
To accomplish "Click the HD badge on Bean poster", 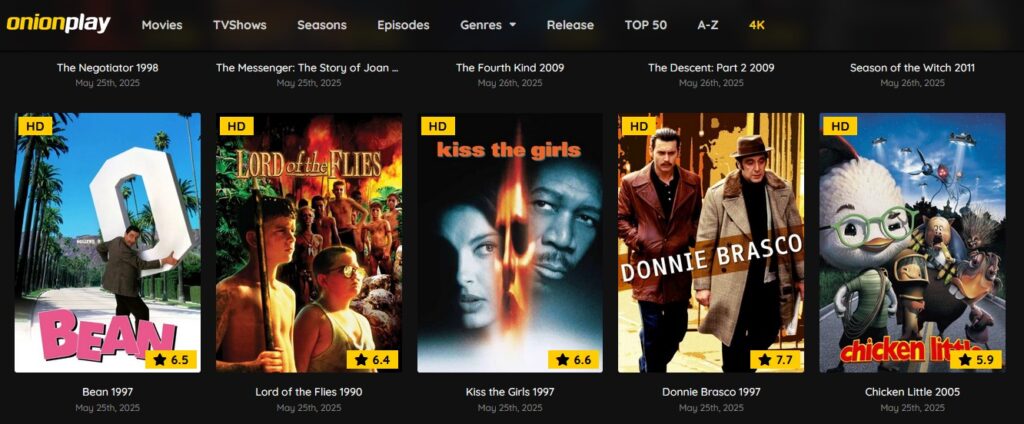I will [35, 126].
